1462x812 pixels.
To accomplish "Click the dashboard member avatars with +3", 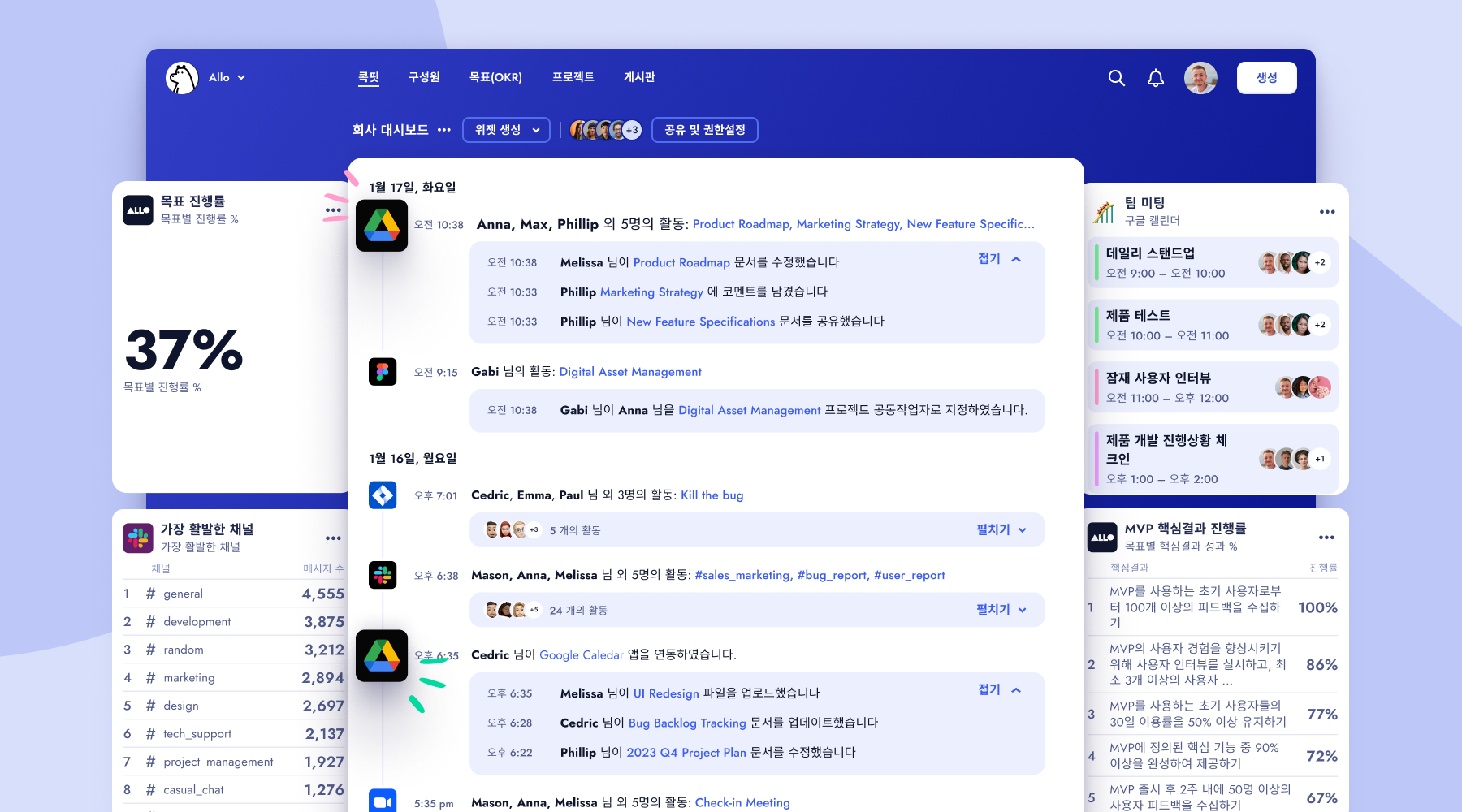I will pos(606,130).
